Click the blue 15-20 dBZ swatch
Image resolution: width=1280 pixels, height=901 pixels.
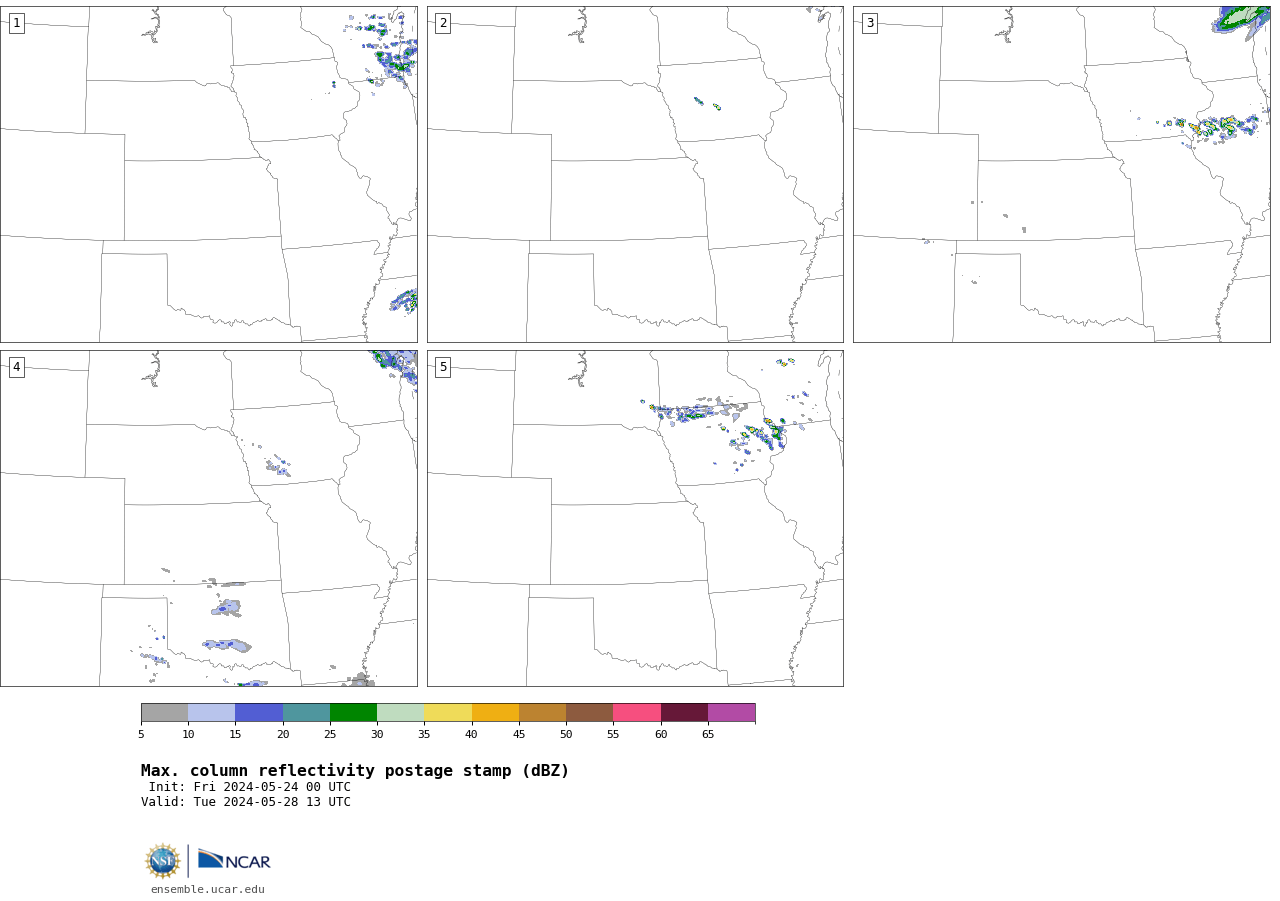(x=259, y=713)
